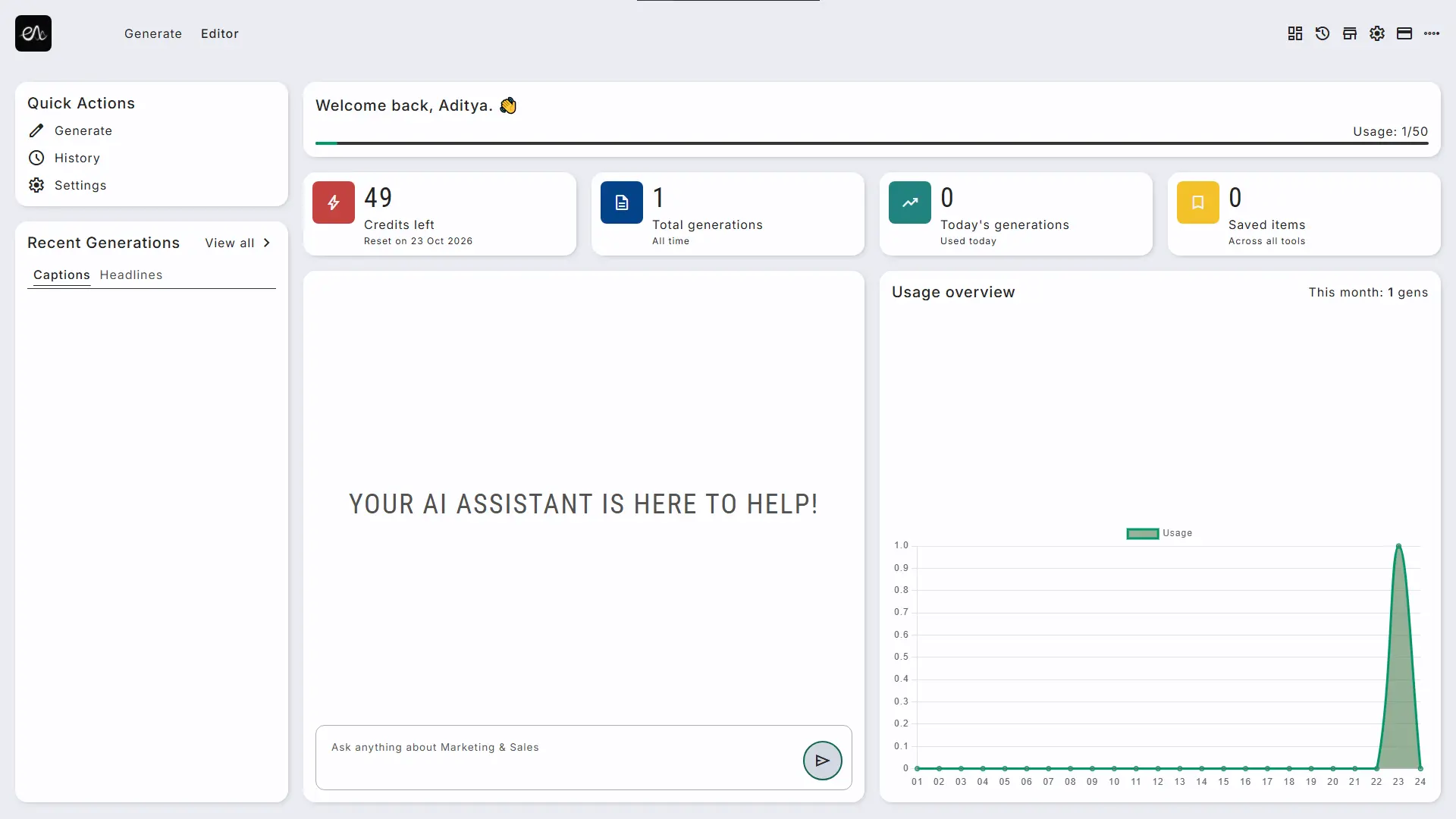Switch to the Headlines tab
Image resolution: width=1456 pixels, height=819 pixels.
coord(131,275)
